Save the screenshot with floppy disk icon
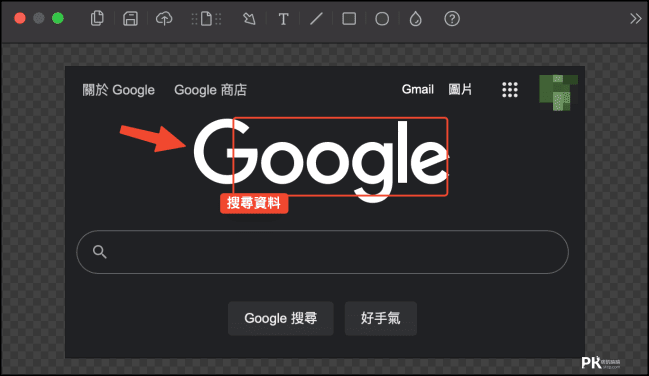 (130, 19)
